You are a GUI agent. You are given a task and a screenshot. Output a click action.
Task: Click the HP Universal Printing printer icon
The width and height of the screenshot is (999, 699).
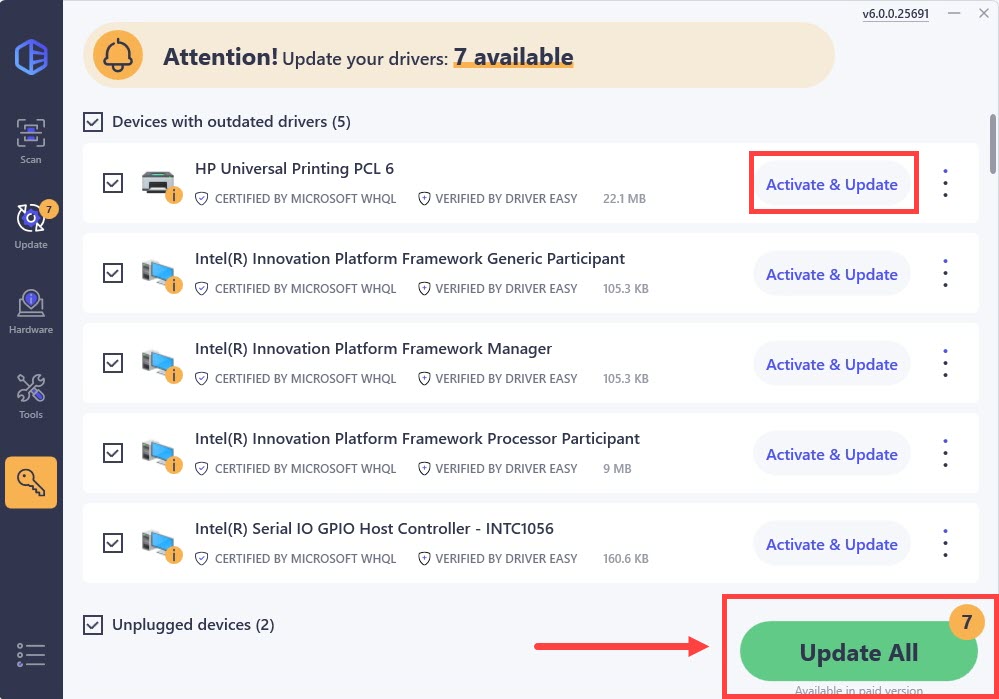[158, 183]
